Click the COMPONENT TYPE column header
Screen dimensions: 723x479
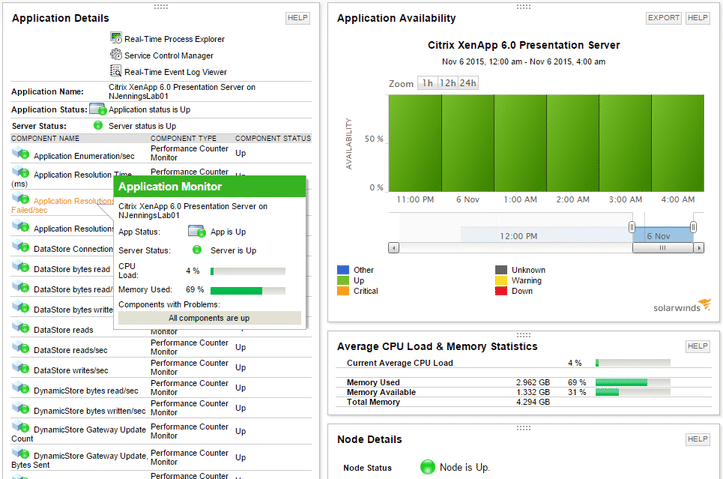pos(183,138)
